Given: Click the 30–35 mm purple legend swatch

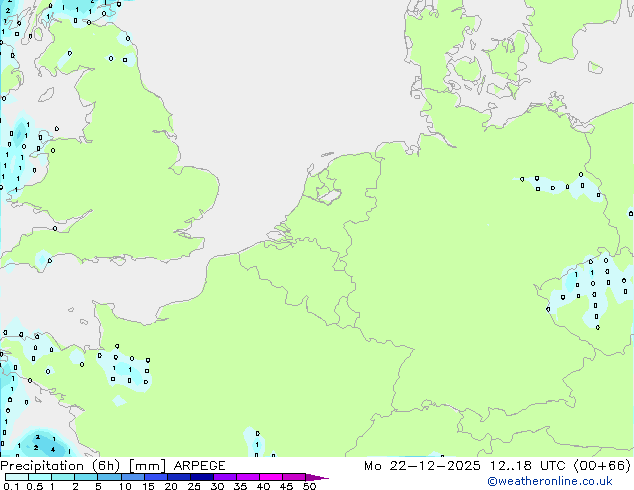Looking at the screenshot, I should pos(225,477).
